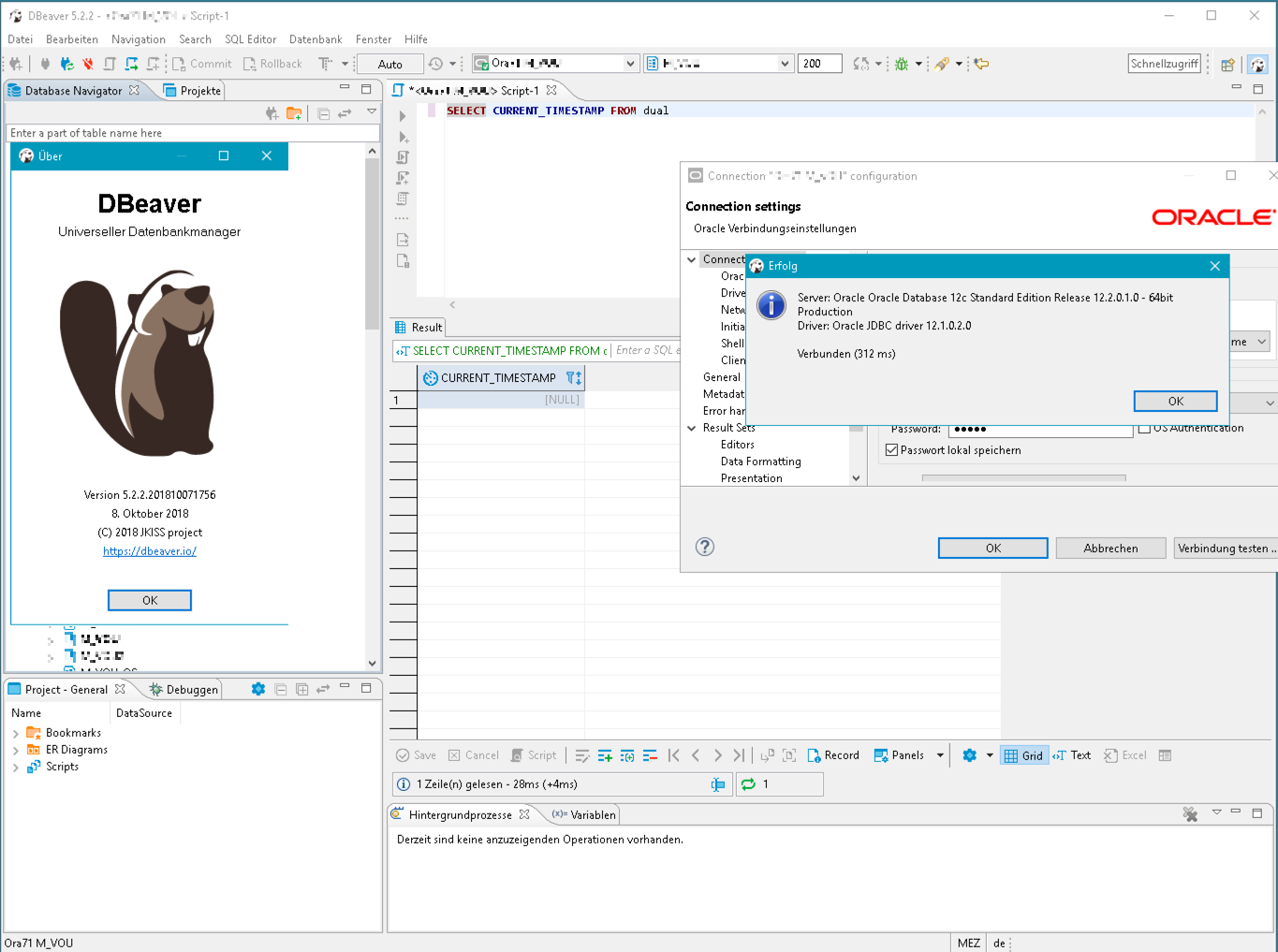Click OK in the Erfolg dialog
The width and height of the screenshot is (1278, 952).
(x=1175, y=401)
